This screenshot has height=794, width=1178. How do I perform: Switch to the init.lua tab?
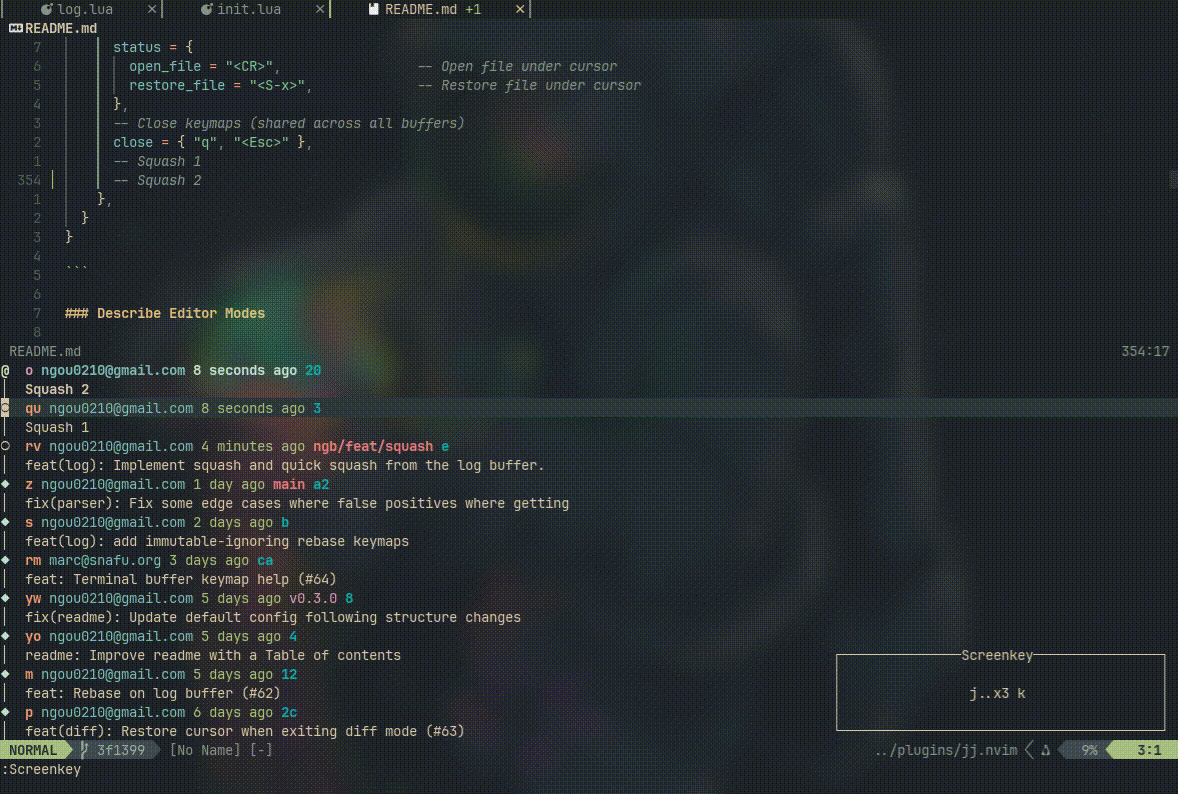point(248,9)
